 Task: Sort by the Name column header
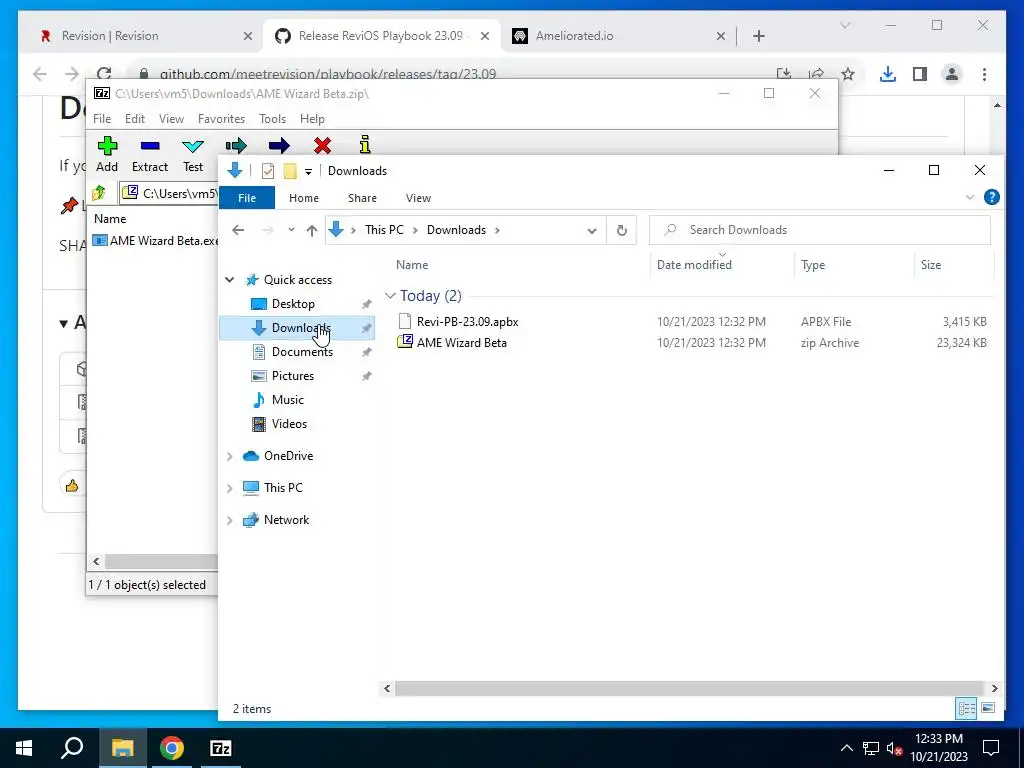(411, 264)
